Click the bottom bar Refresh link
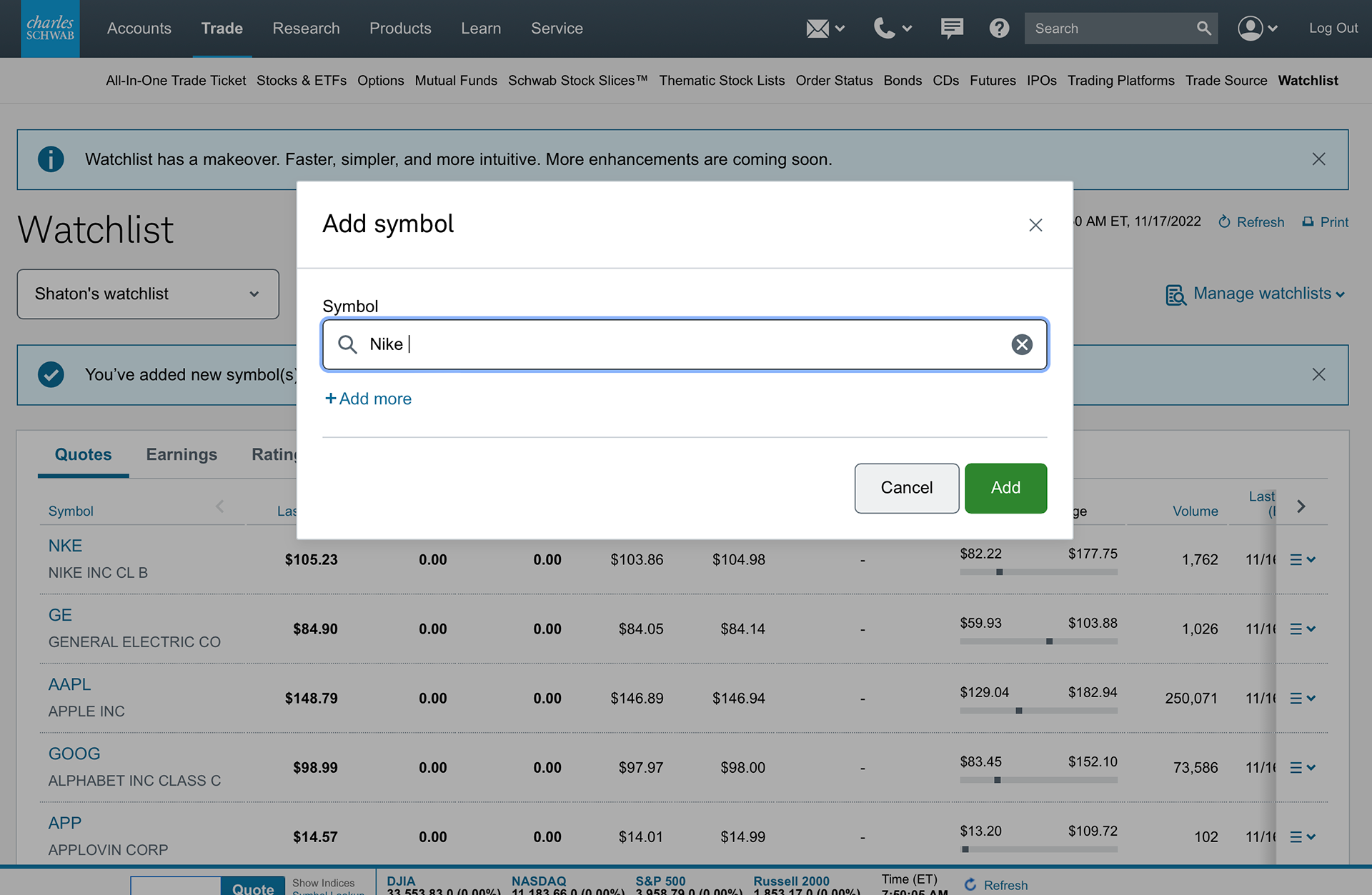 [996, 885]
